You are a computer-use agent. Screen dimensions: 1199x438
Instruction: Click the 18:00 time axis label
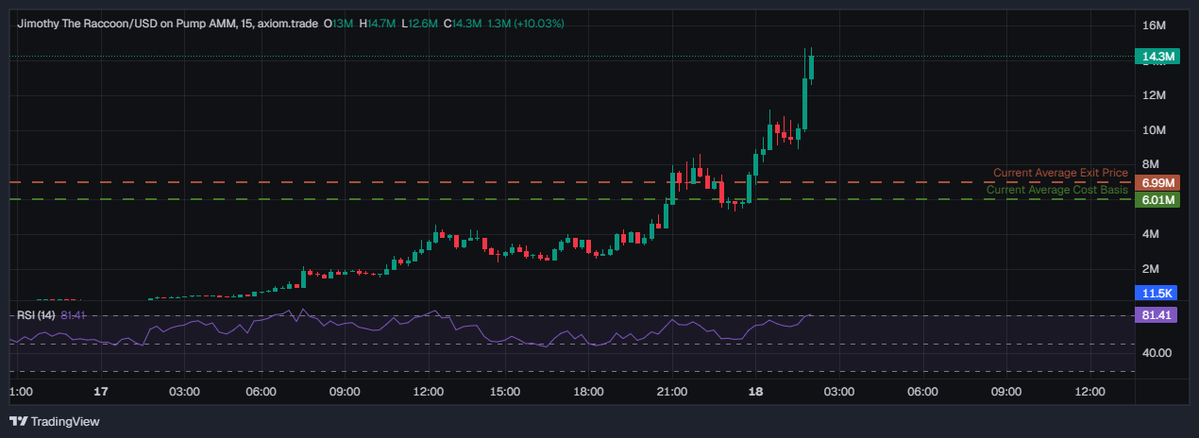pyautogui.click(x=588, y=391)
